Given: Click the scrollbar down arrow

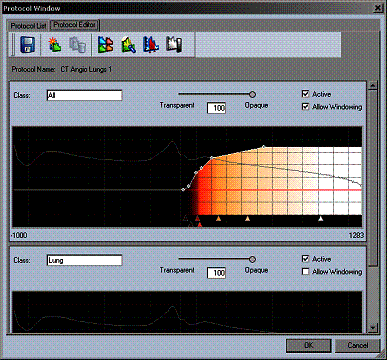Looking at the screenshot, I should 373,328.
